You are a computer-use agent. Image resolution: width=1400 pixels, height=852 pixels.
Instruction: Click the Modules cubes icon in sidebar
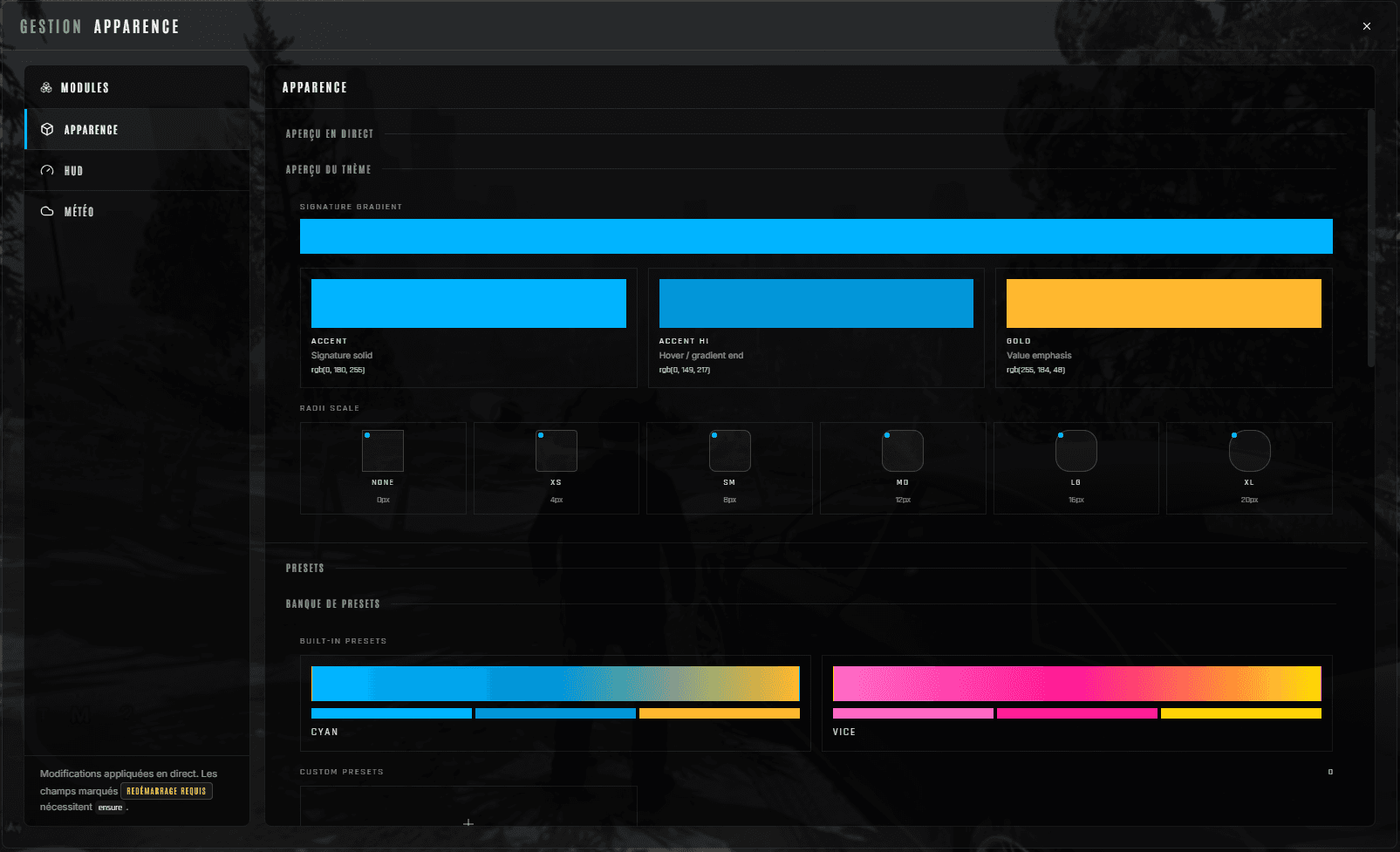pyautogui.click(x=46, y=88)
